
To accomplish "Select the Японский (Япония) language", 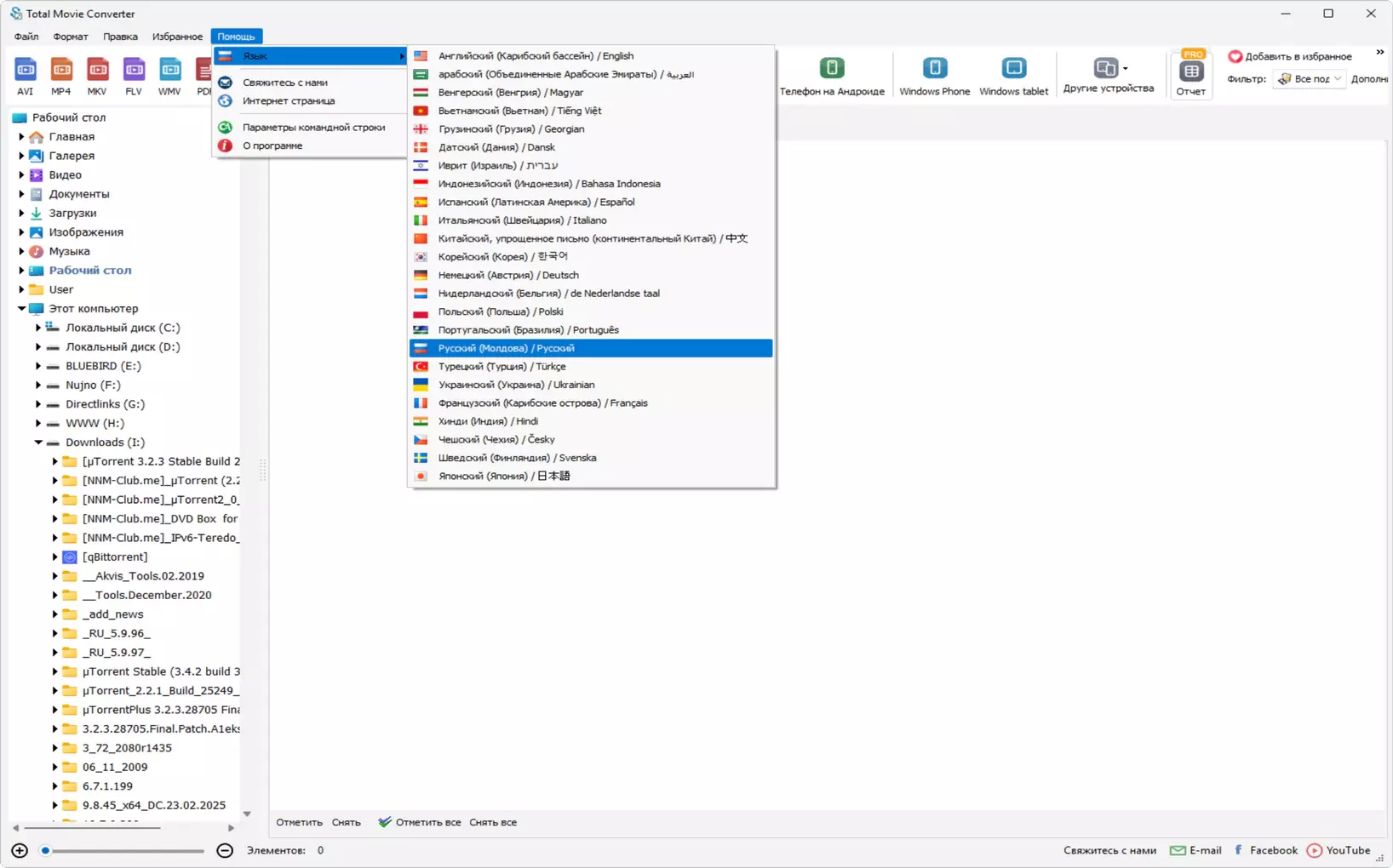I will [x=591, y=476].
